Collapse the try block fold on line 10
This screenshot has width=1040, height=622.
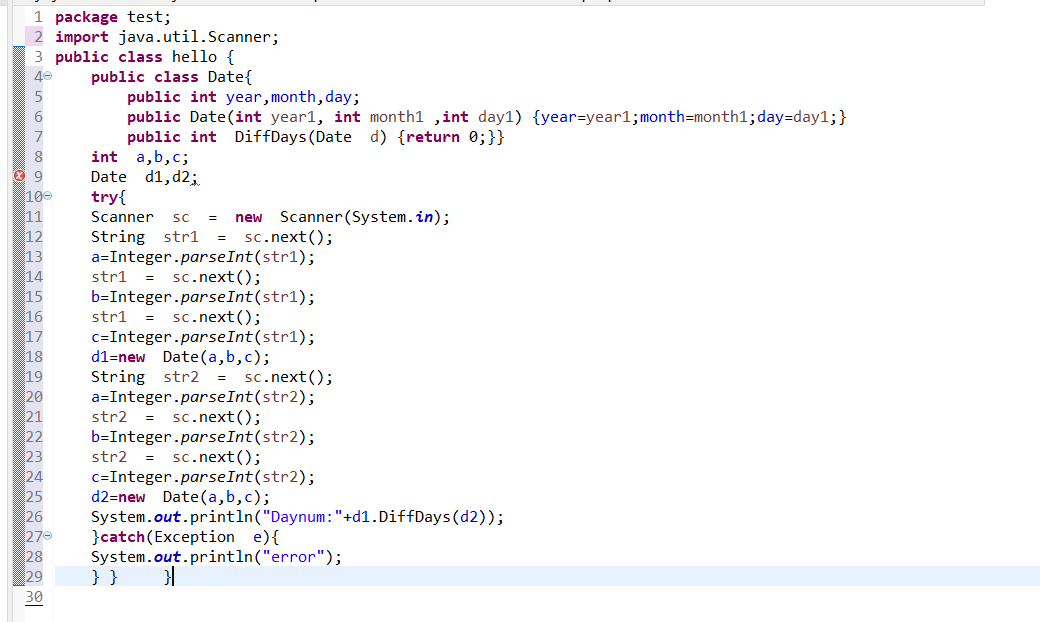48,196
